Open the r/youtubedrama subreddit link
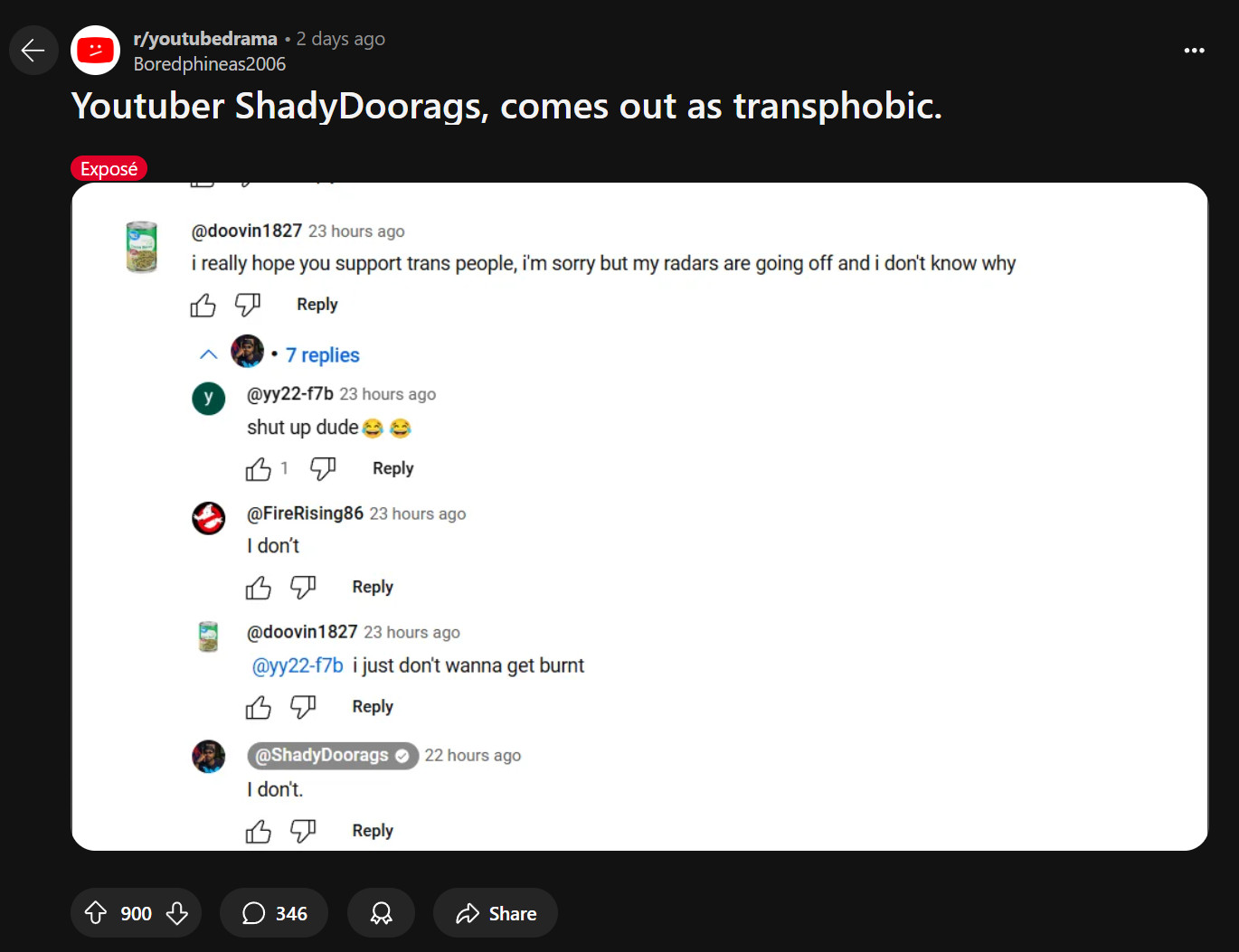1239x952 pixels. tap(205, 39)
